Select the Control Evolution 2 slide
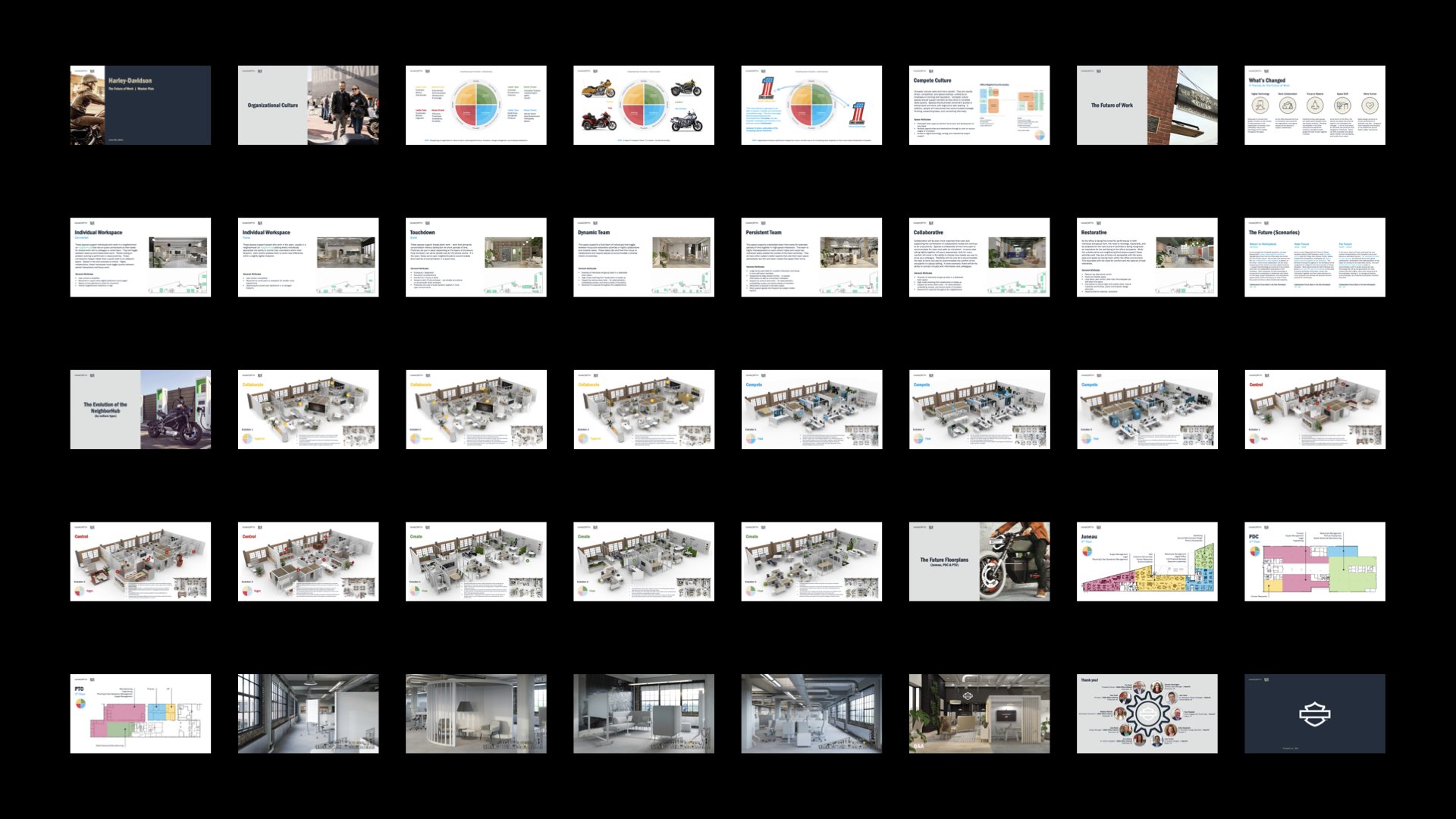The width and height of the screenshot is (1456, 819). point(140,561)
